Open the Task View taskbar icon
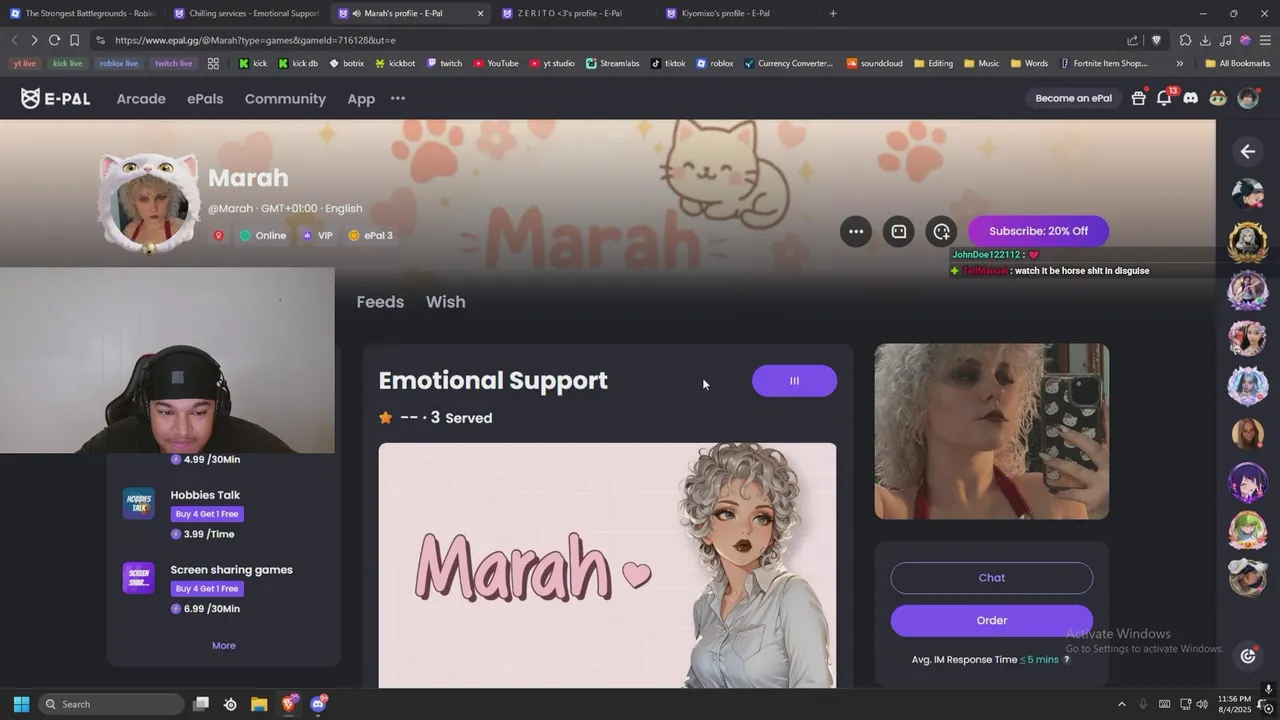1280x720 pixels. (200, 704)
